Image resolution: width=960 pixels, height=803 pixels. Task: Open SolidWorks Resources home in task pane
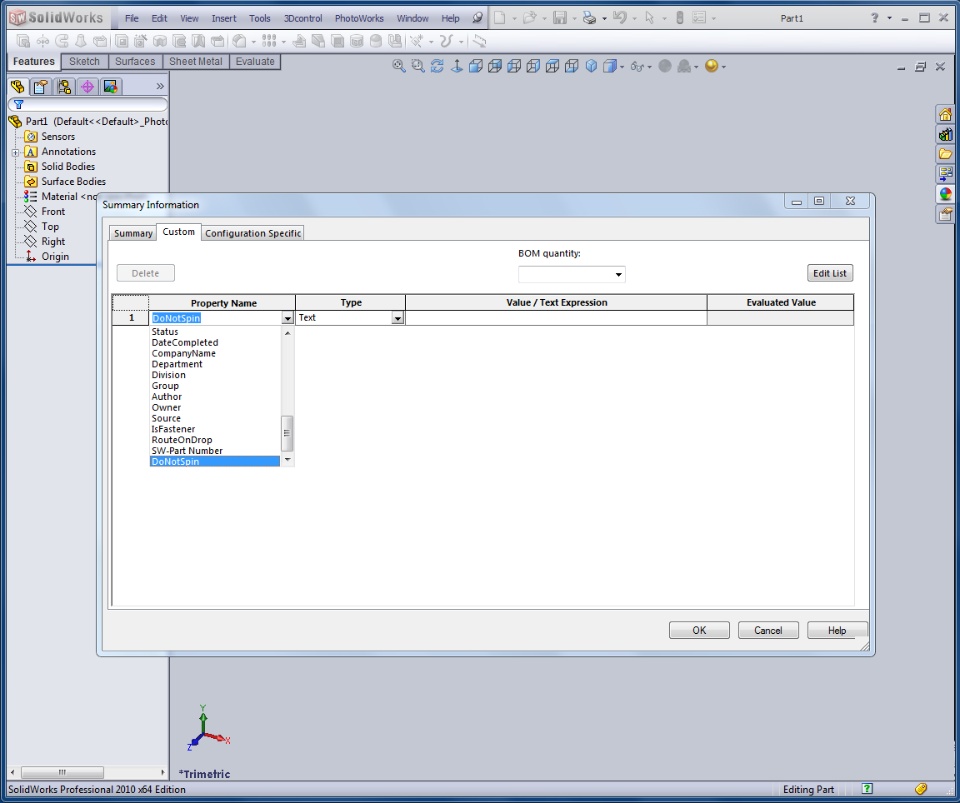(945, 114)
